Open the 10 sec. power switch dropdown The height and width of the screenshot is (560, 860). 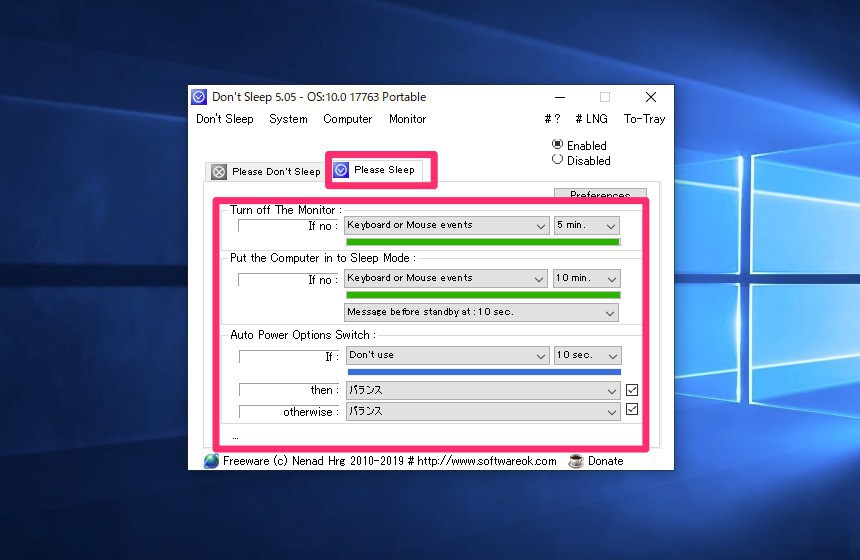point(587,355)
